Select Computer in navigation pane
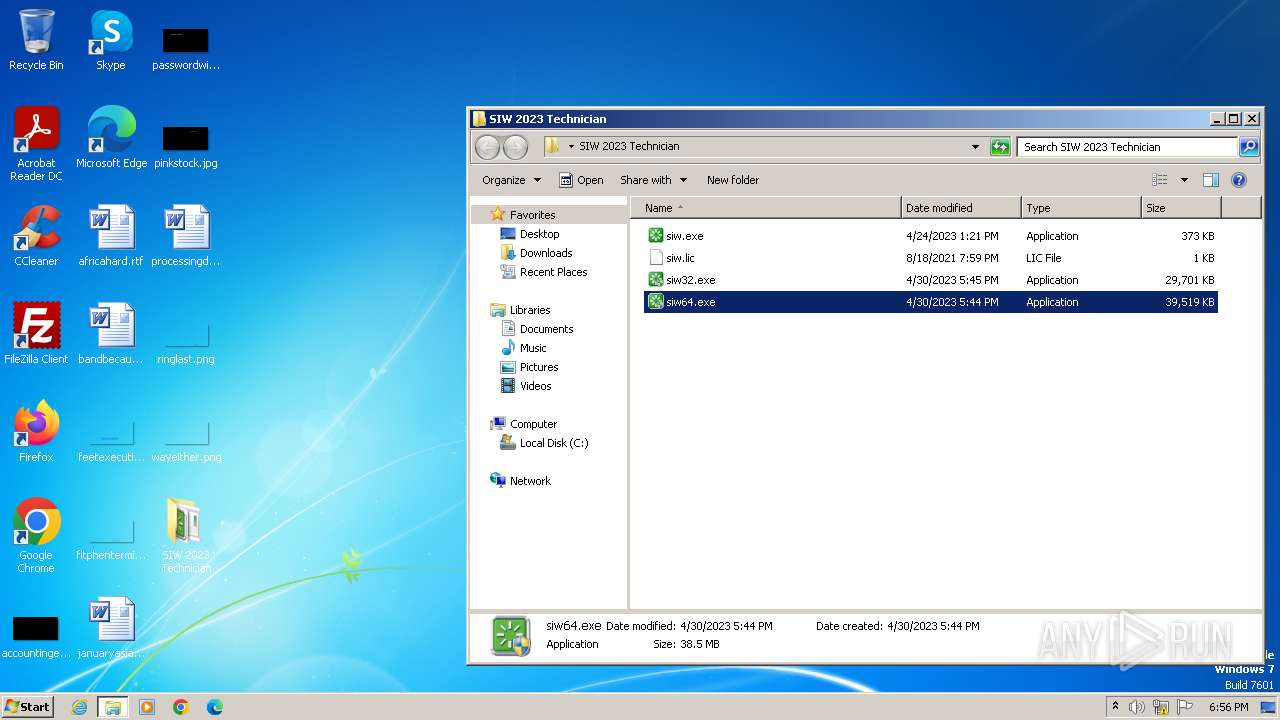This screenshot has height=720, width=1280. tap(533, 424)
